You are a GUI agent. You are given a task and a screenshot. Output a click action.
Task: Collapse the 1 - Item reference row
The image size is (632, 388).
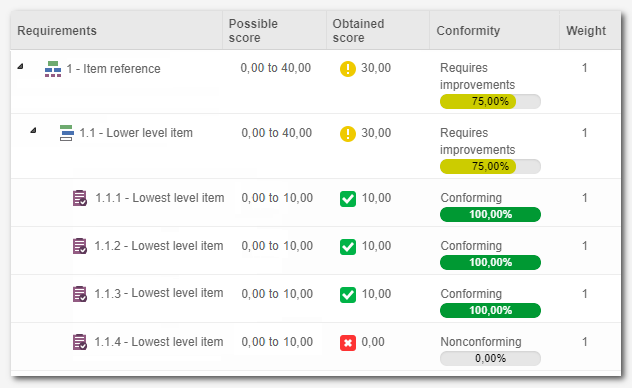[x=20, y=66]
